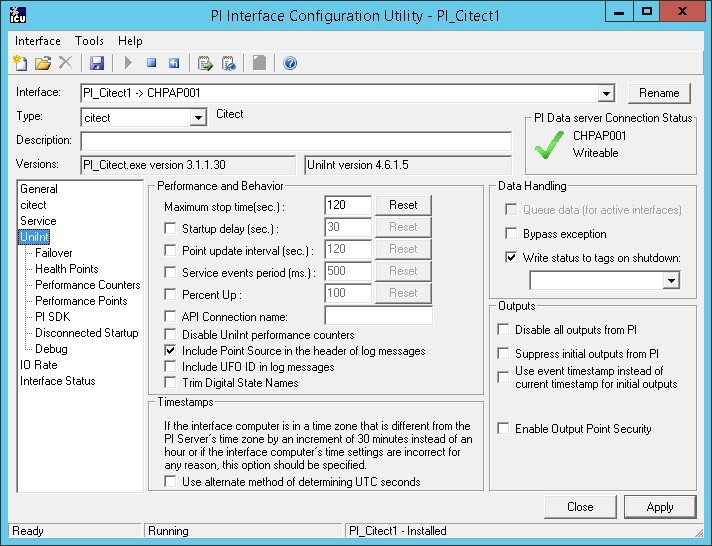
Task: Click the stop service square icon
Action: 152,63
